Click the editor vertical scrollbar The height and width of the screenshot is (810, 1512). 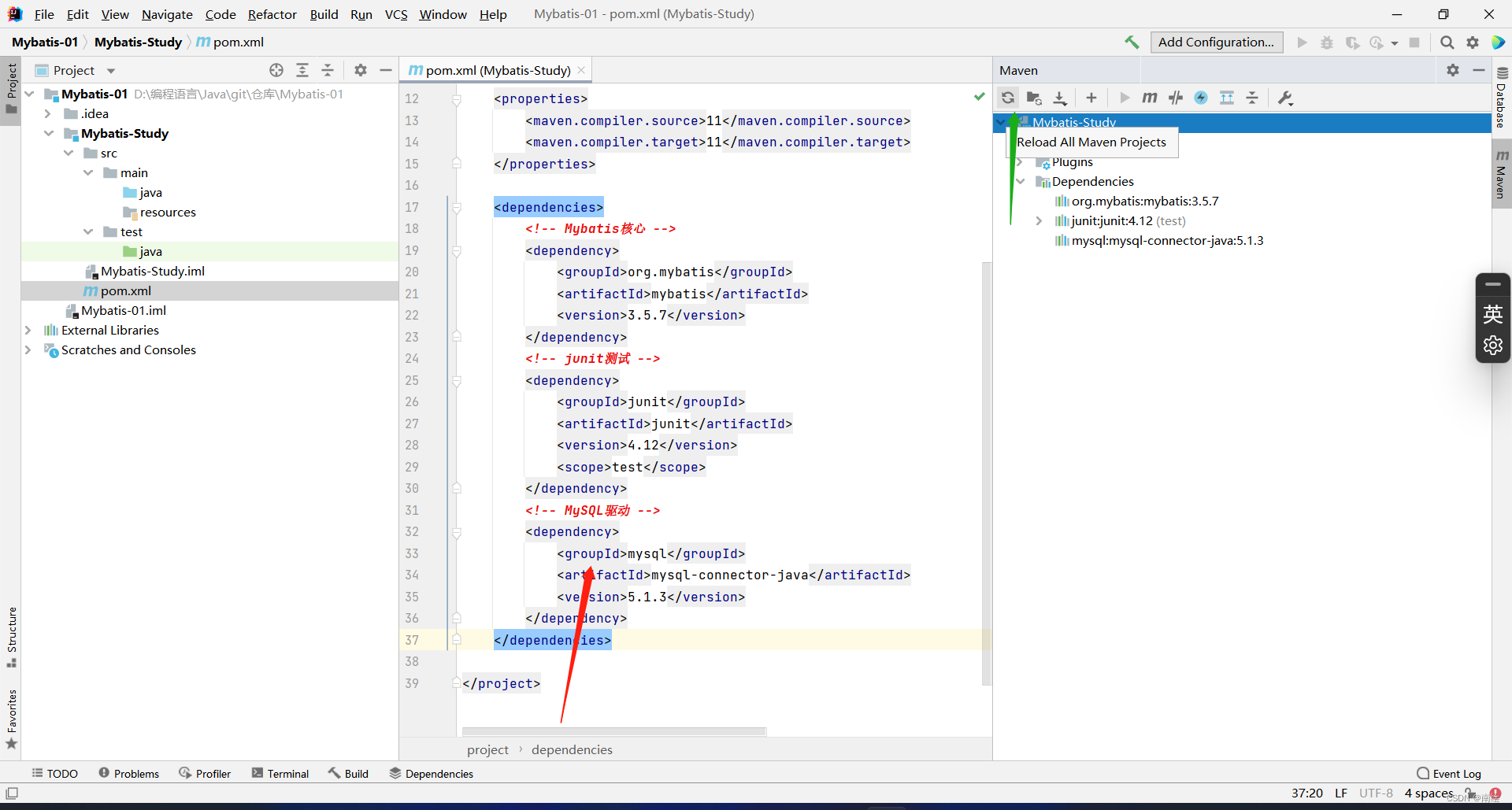tap(986, 472)
